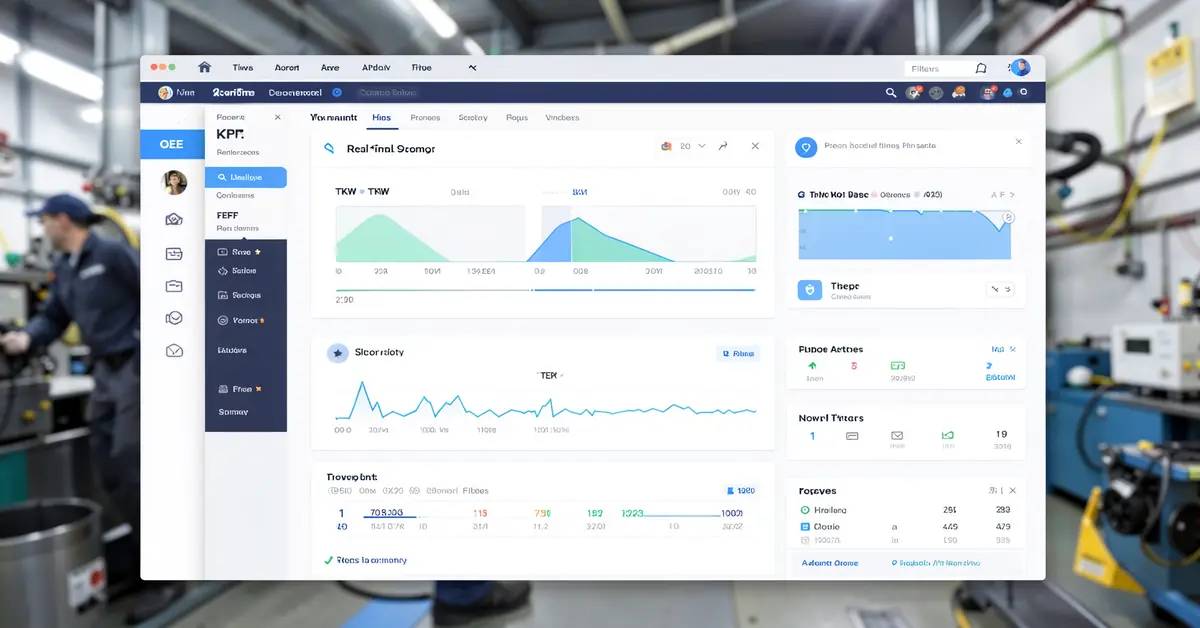Click the blue button in the line chart header
The width and height of the screenshot is (1200, 628).
point(738,353)
